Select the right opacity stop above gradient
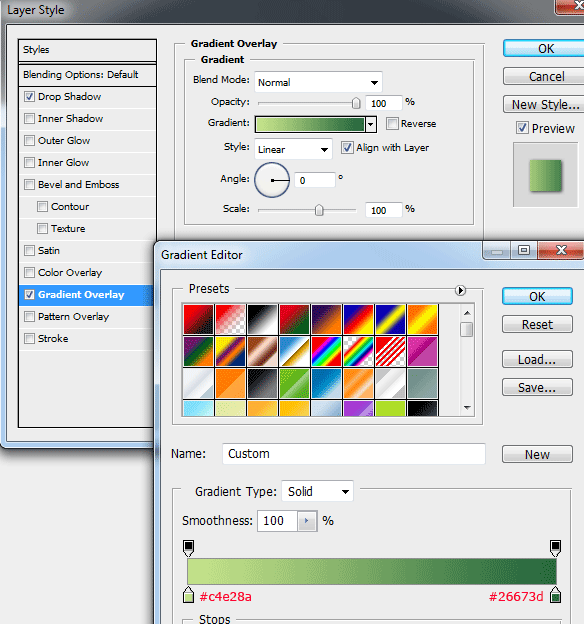Viewport: 584px width, 624px height. (x=555, y=548)
